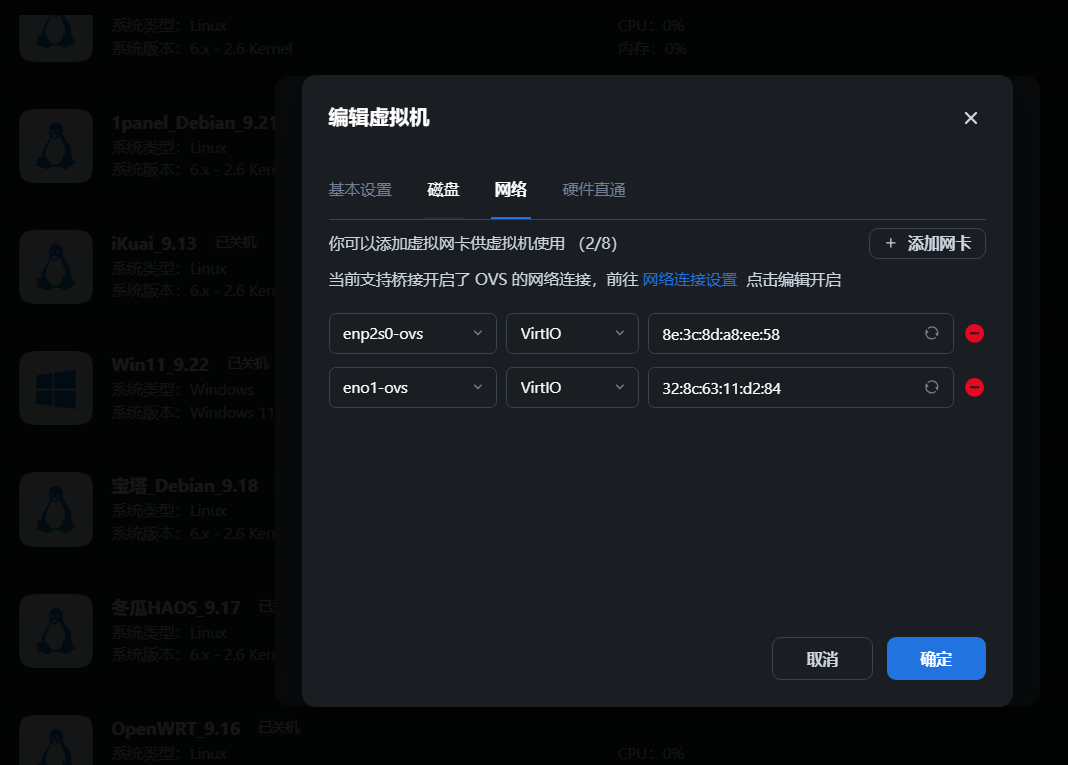Remove the enp2s0-ovs network card
The image size is (1068, 765).
(x=974, y=333)
